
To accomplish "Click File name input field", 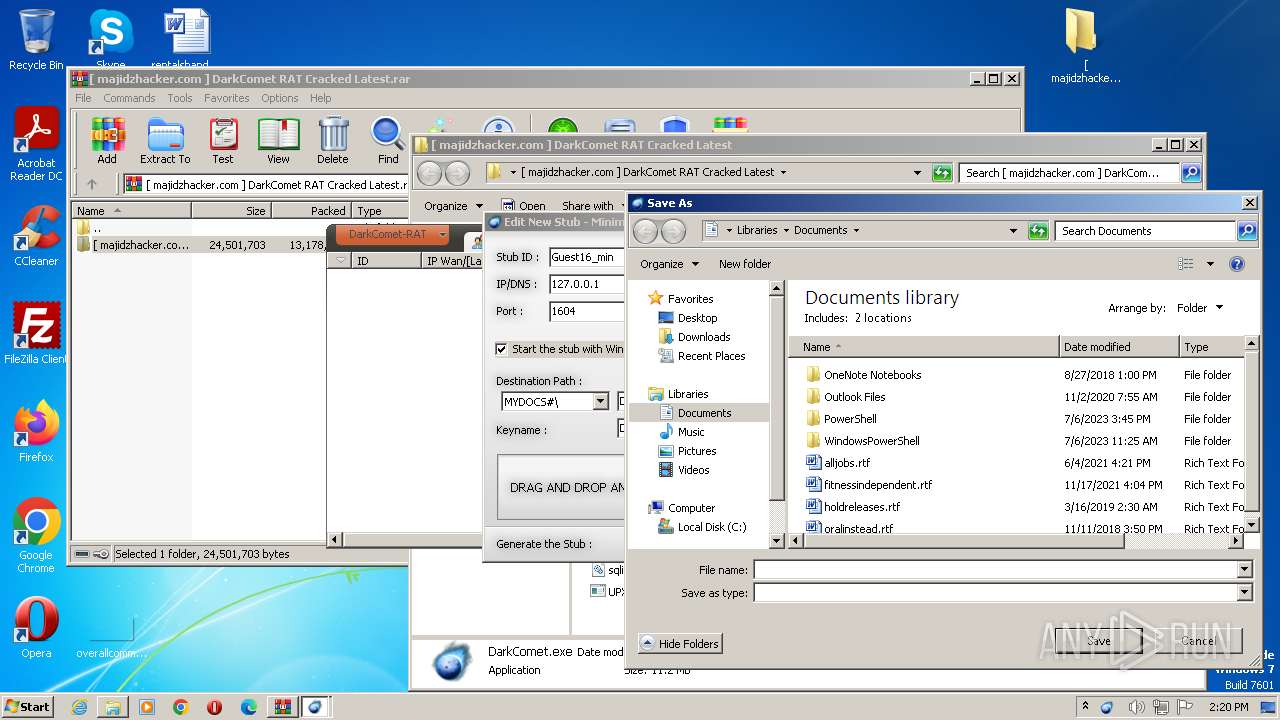I will 996,570.
